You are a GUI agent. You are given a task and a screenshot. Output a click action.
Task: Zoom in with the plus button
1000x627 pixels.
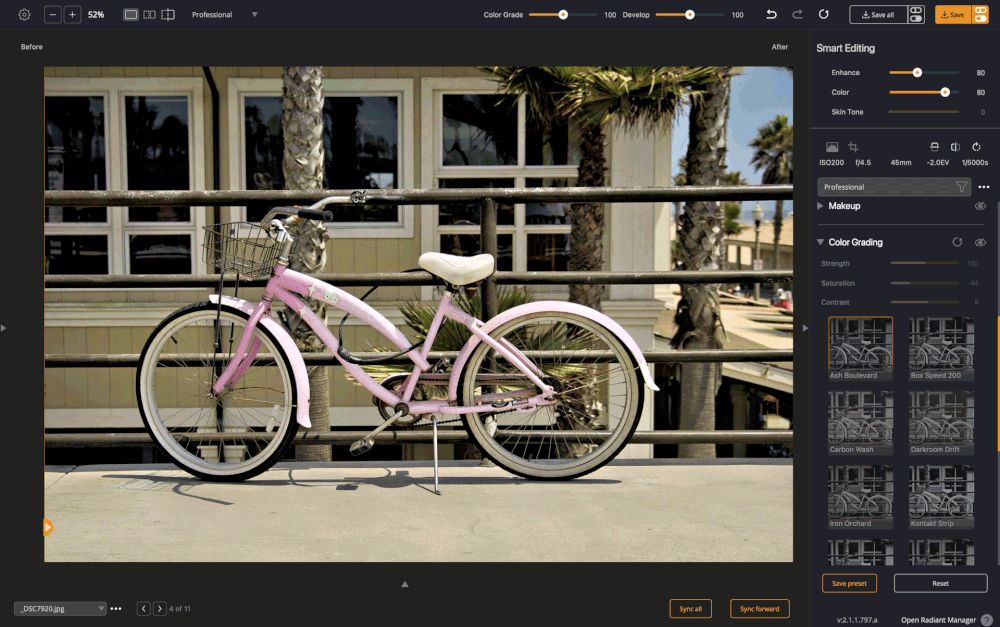(x=72, y=15)
